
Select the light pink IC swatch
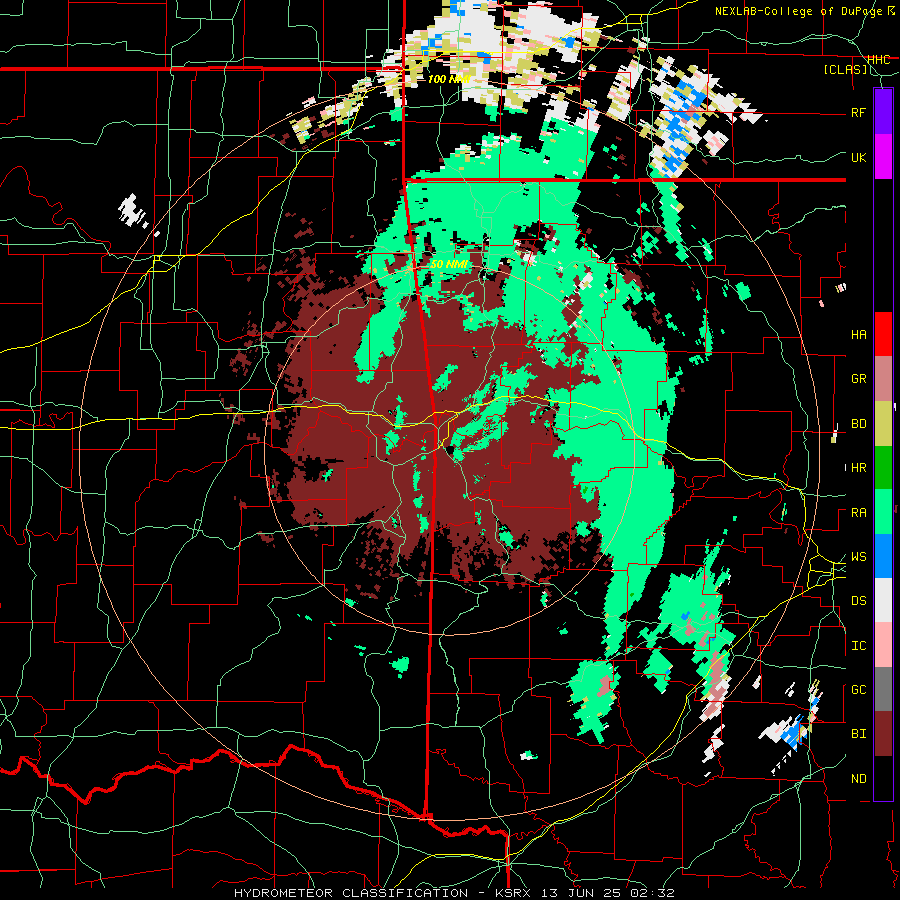click(883, 645)
